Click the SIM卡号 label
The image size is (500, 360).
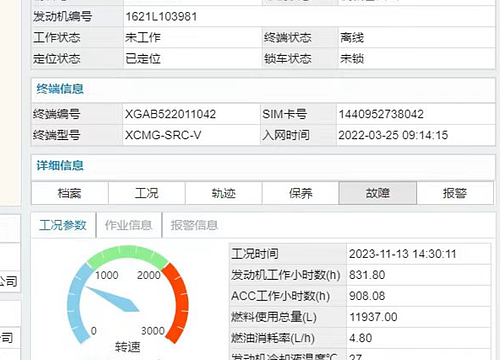tap(284, 114)
